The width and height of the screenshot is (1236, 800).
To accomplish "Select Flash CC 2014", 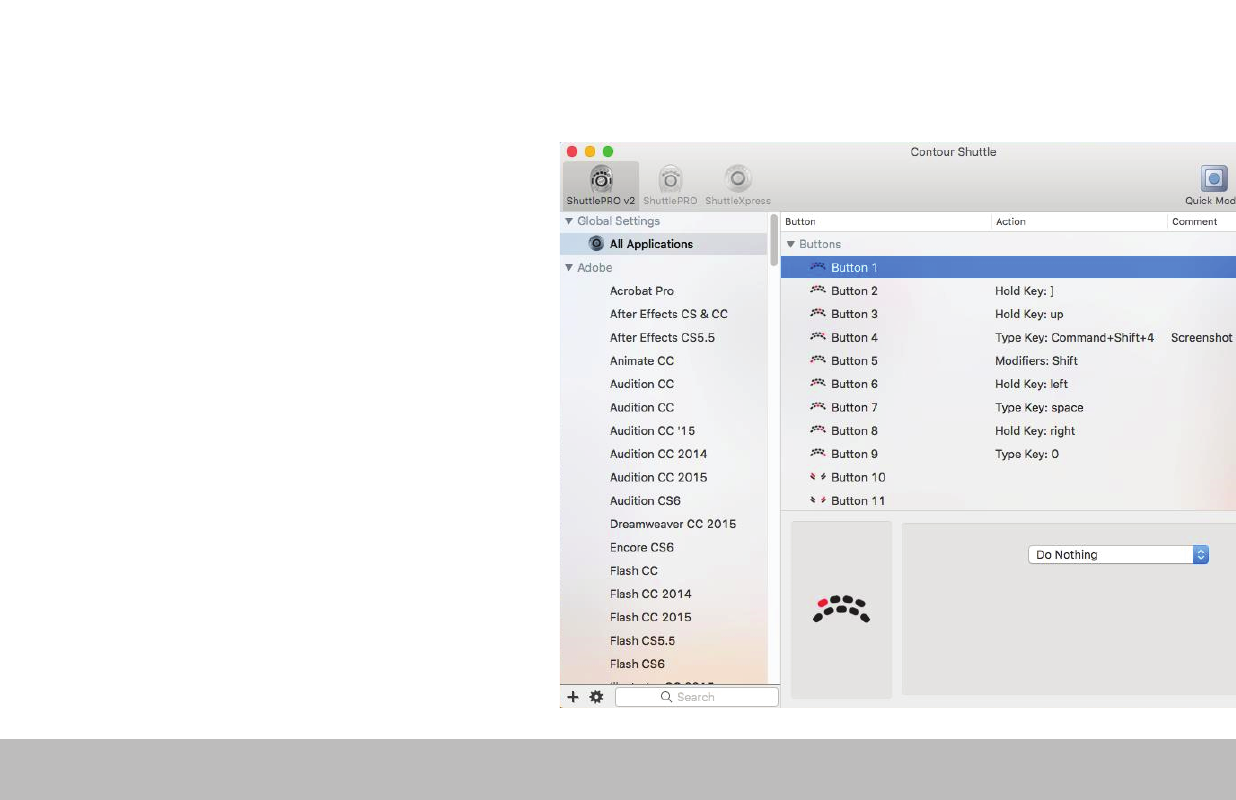I will (651, 594).
